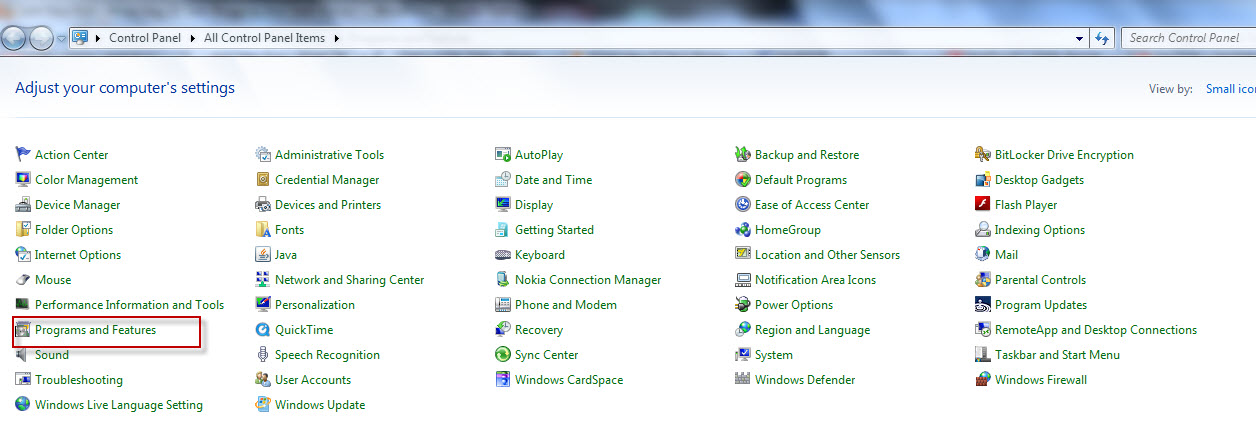
Task: Expand the address bar history dropdown arrow
Action: click(x=1080, y=38)
